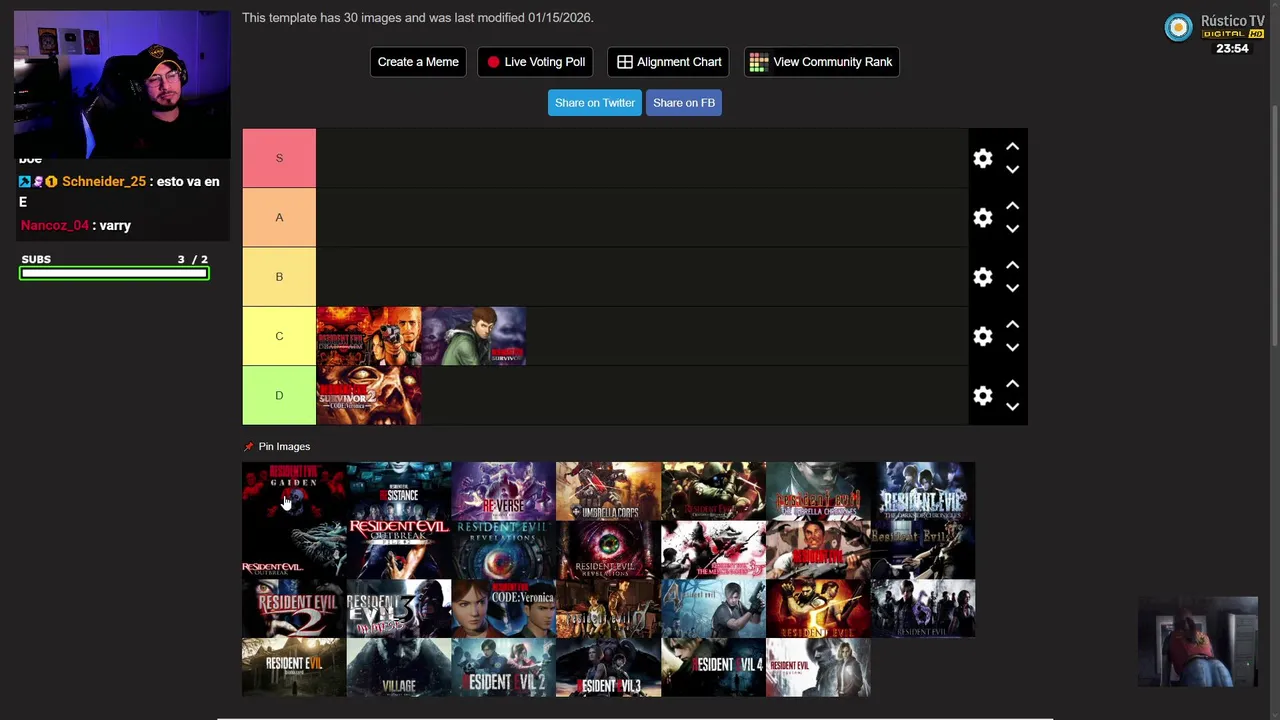Move C tier row up with arrow
Image resolution: width=1280 pixels, height=720 pixels.
point(1012,324)
